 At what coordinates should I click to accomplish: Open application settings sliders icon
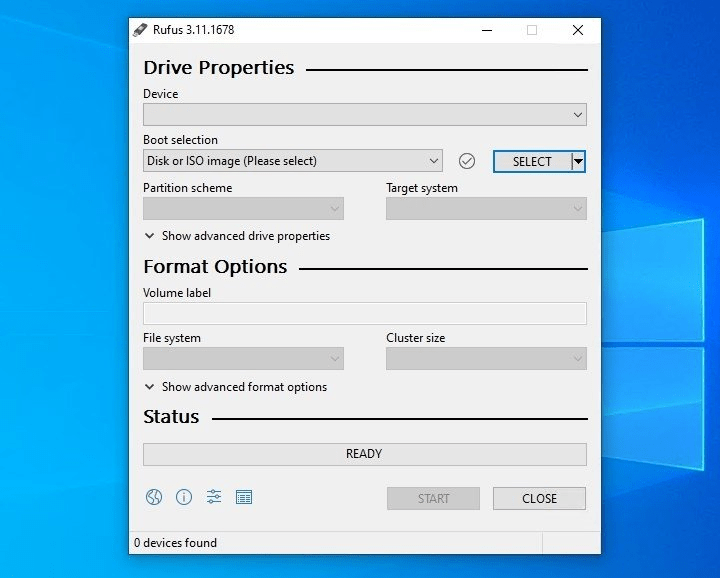pyautogui.click(x=214, y=497)
